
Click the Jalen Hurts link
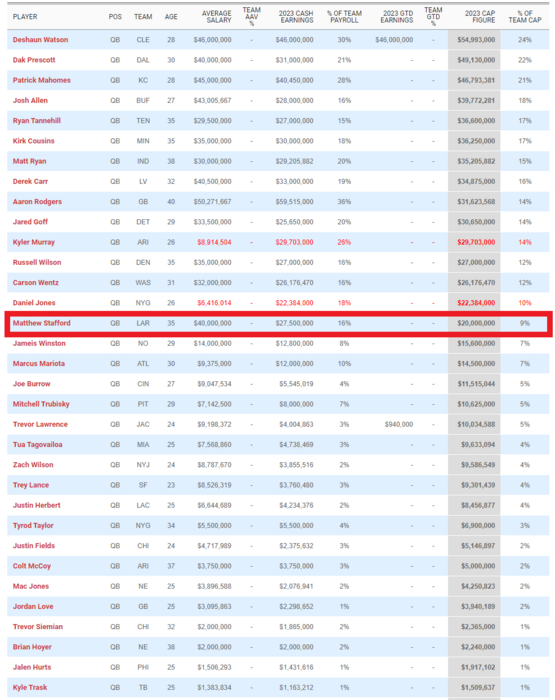(32, 667)
